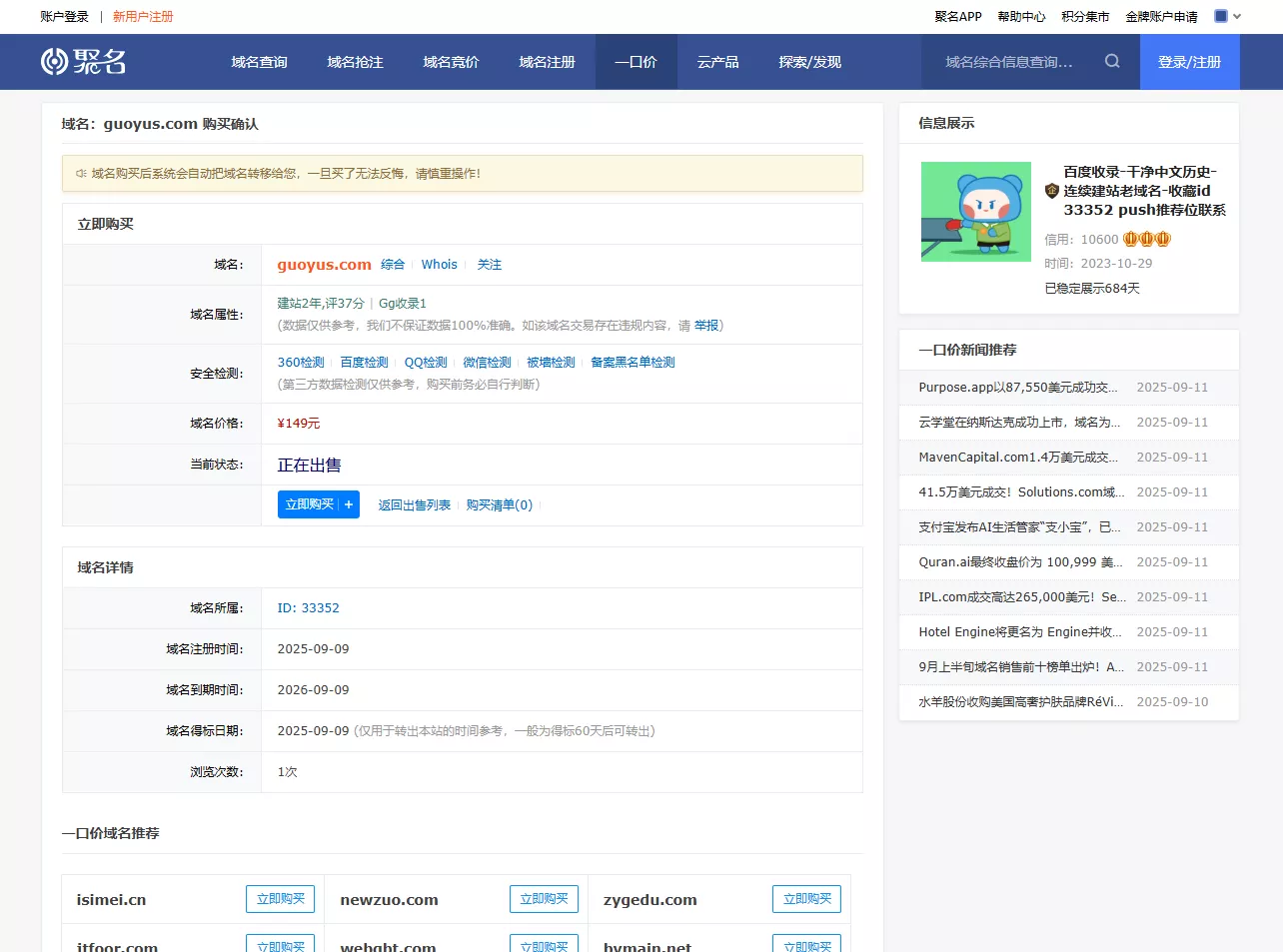Open seller ID: 33352 link
The image size is (1283, 952).
308,608
